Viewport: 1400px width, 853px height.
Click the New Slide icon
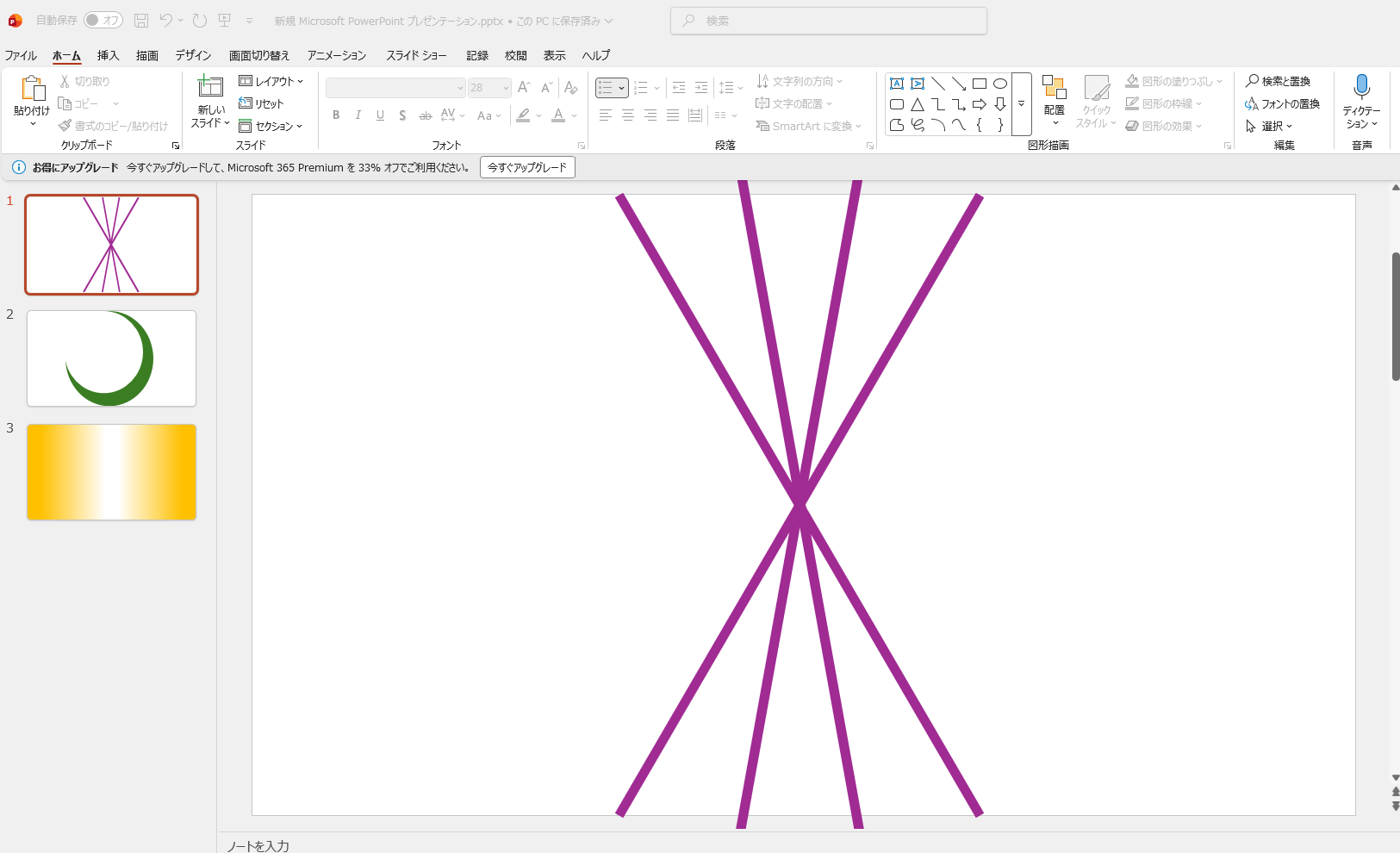210,86
